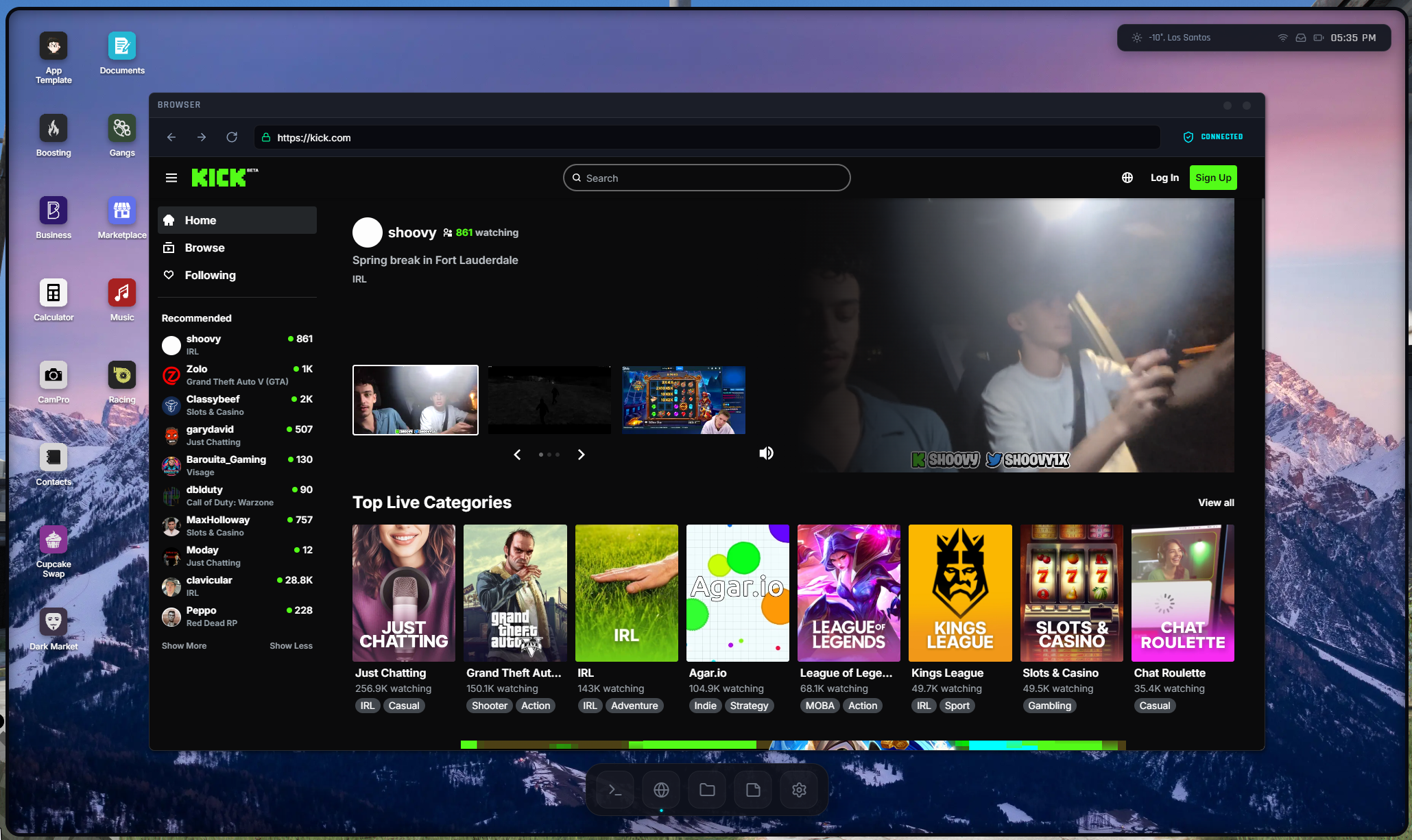Select Browse in the sidebar

[x=204, y=248]
